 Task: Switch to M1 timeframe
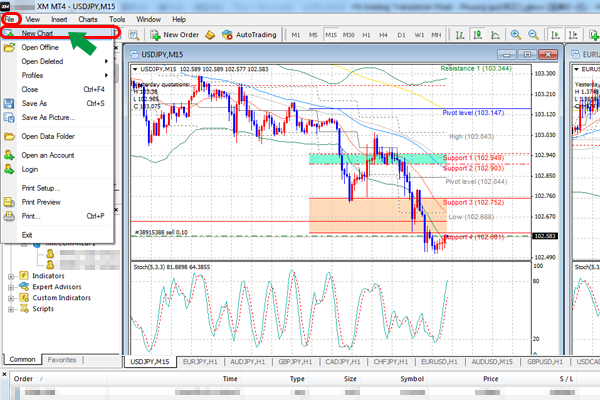(x=295, y=35)
